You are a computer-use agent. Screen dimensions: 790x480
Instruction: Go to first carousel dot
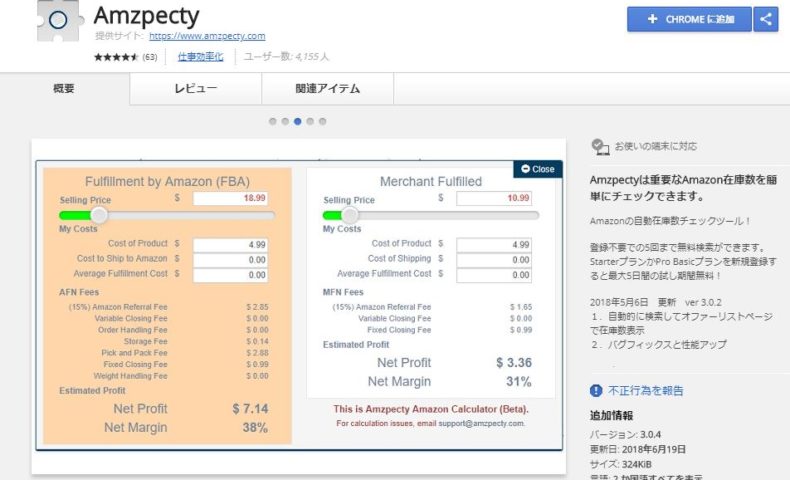pyautogui.click(x=273, y=121)
